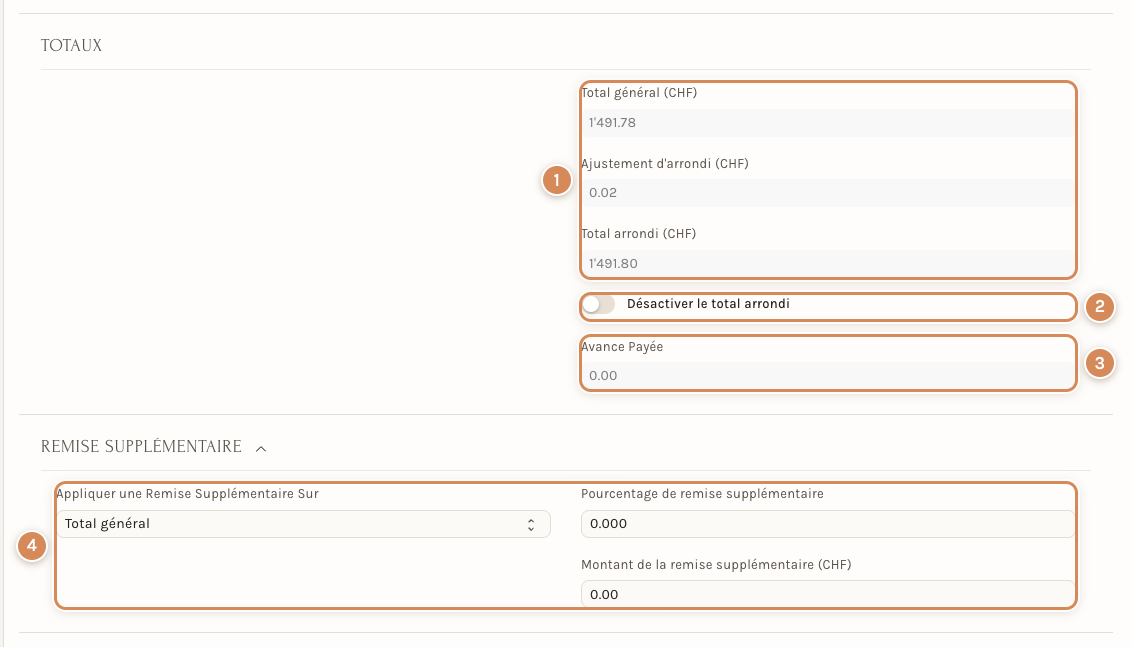Image resolution: width=1132 pixels, height=647 pixels.
Task: Click the Pourcentage de remise supplémentaire label
Action: click(702, 494)
